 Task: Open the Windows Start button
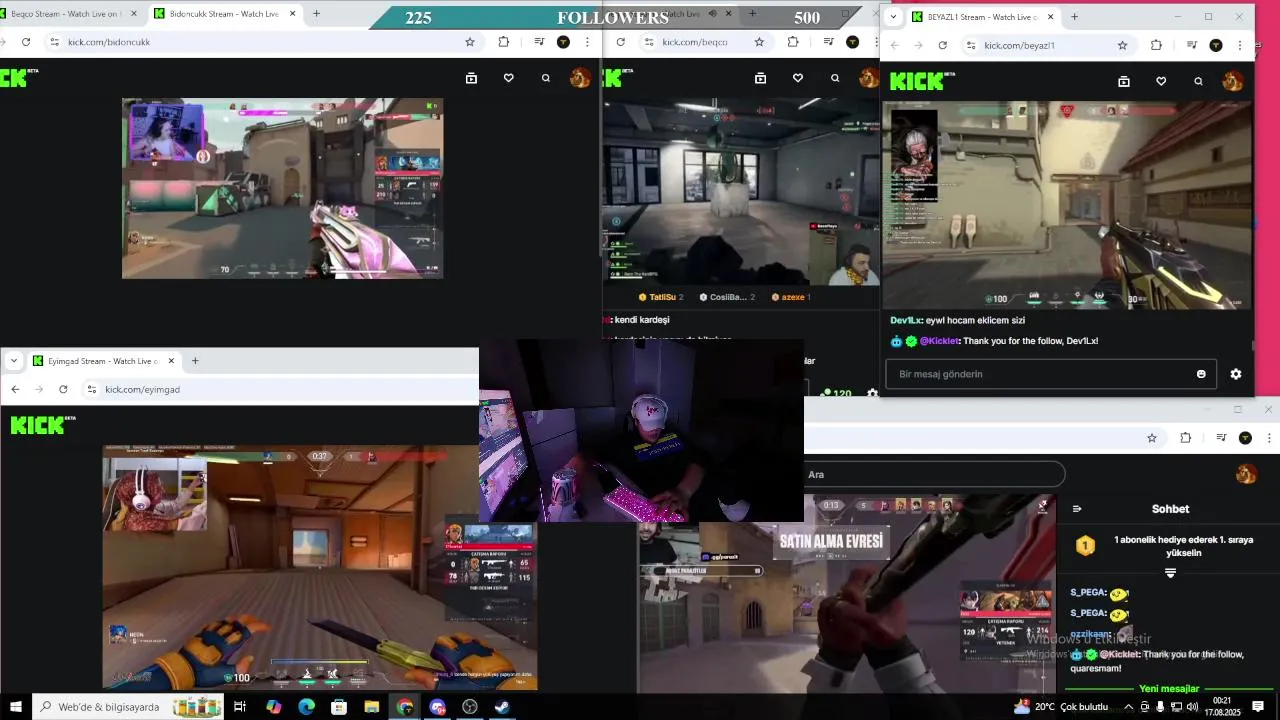point(17,707)
